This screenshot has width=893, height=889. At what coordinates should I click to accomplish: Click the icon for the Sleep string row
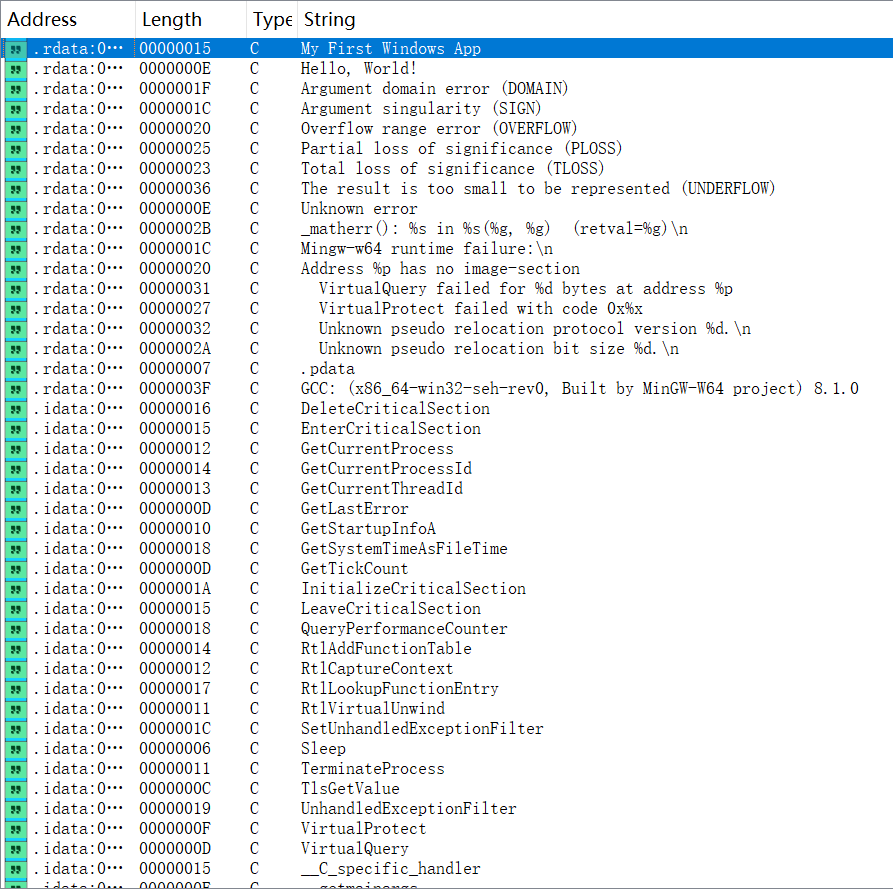(x=16, y=749)
